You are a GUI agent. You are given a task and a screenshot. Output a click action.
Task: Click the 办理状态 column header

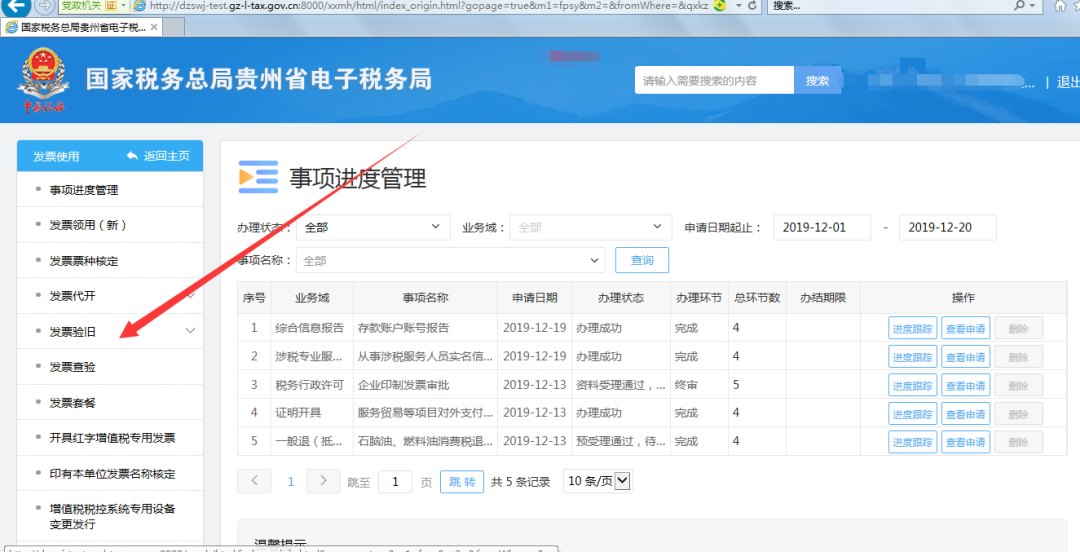tap(621, 298)
